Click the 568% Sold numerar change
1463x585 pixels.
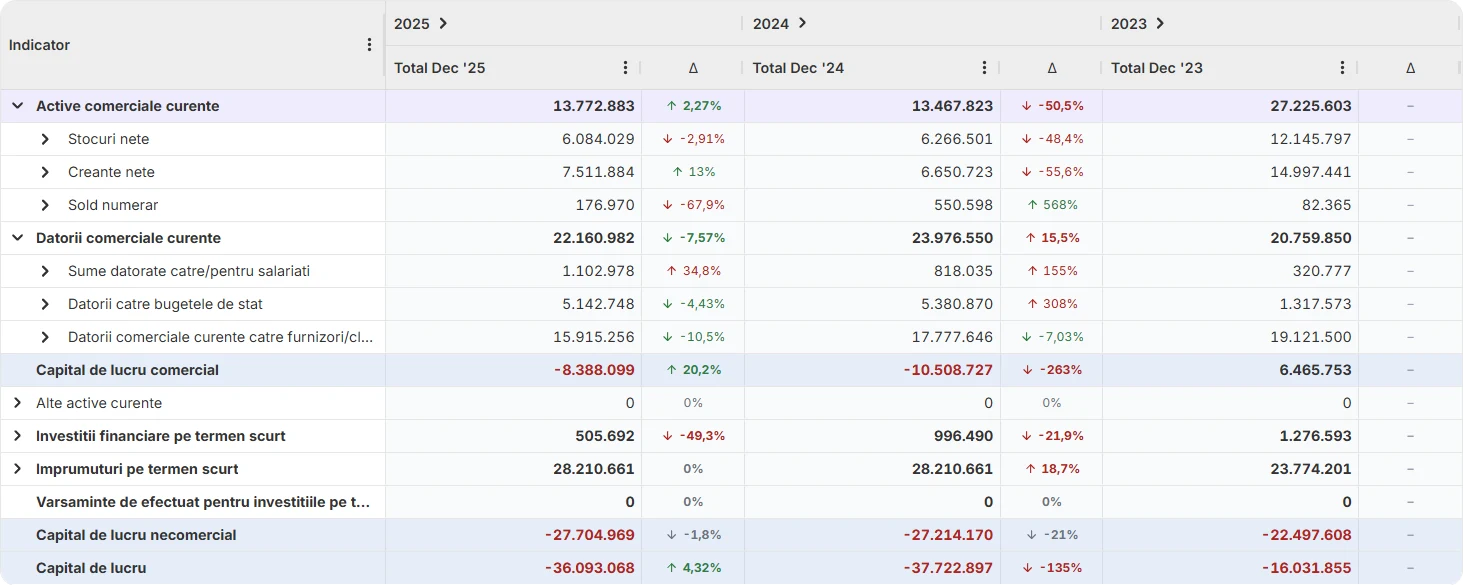[1052, 205]
